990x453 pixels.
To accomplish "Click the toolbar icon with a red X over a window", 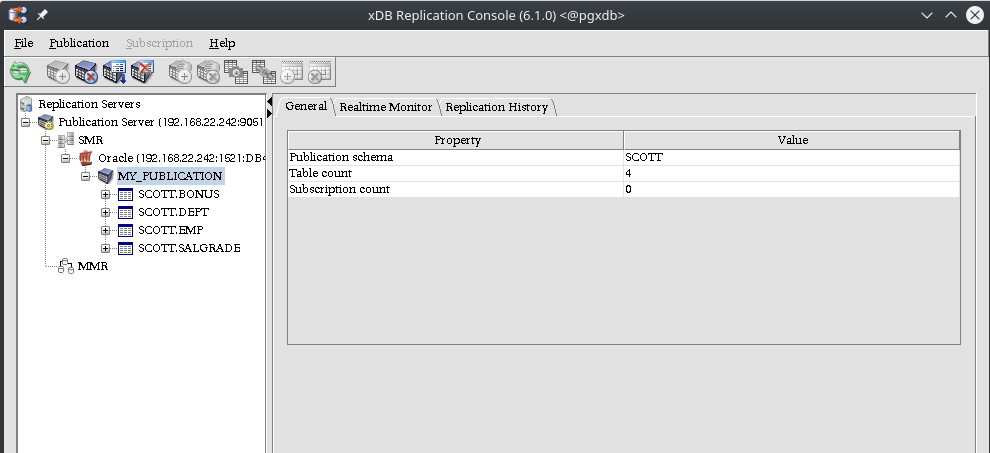I will tap(142, 72).
